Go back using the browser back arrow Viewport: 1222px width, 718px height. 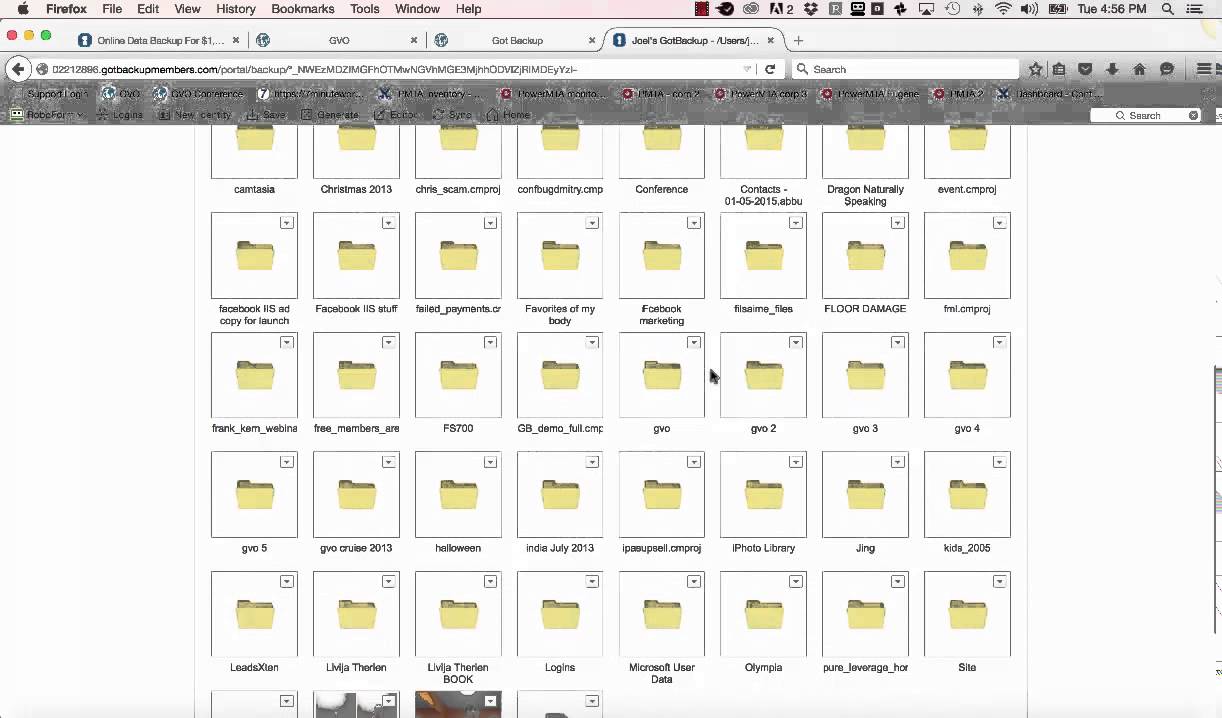coord(17,69)
